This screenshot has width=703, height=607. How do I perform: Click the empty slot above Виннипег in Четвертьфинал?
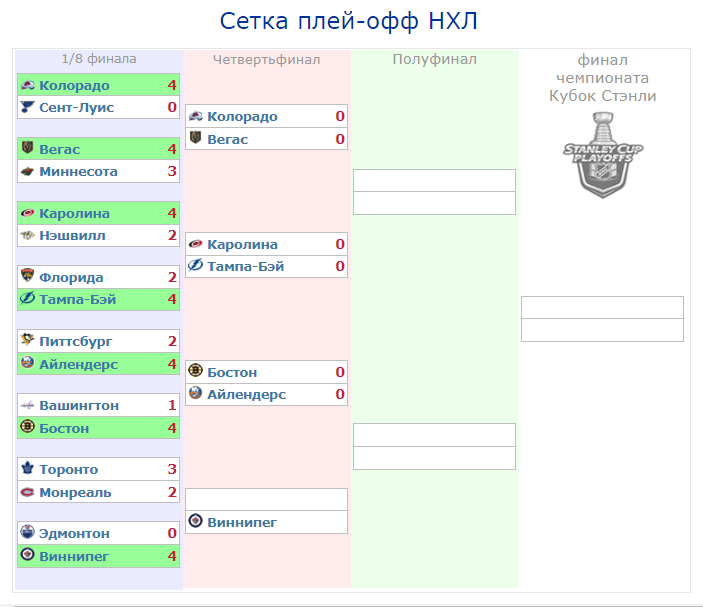(x=266, y=499)
